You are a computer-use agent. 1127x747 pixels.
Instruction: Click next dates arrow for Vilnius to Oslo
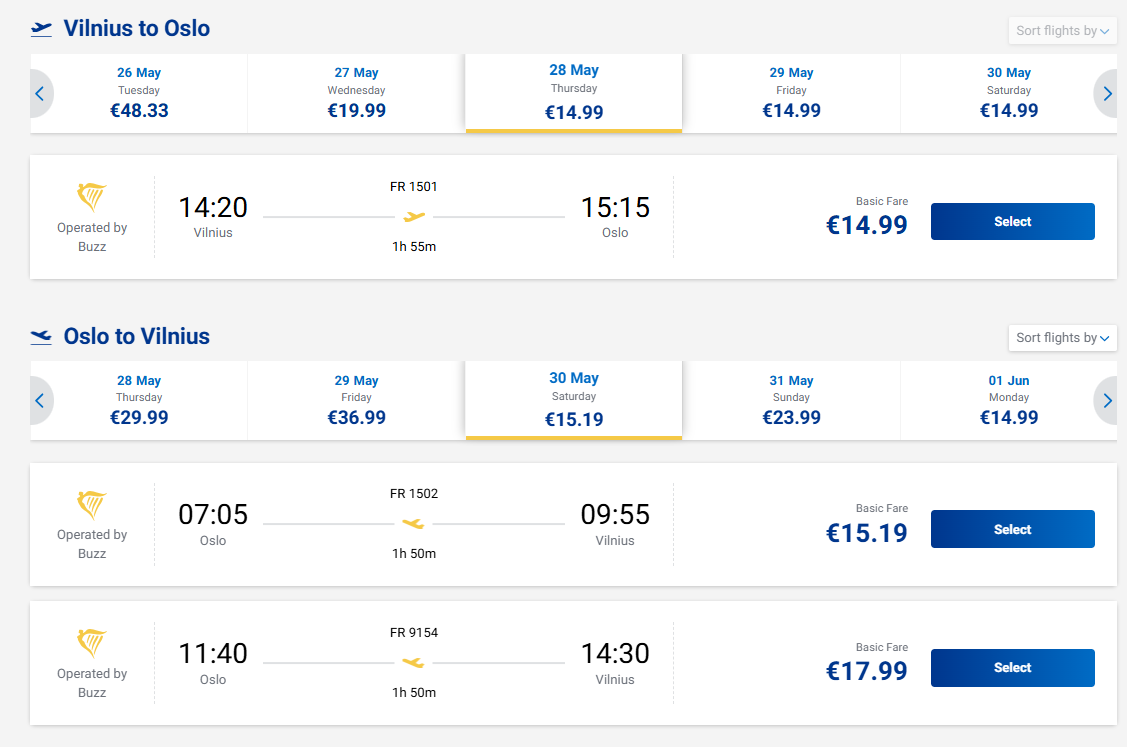point(1107,94)
